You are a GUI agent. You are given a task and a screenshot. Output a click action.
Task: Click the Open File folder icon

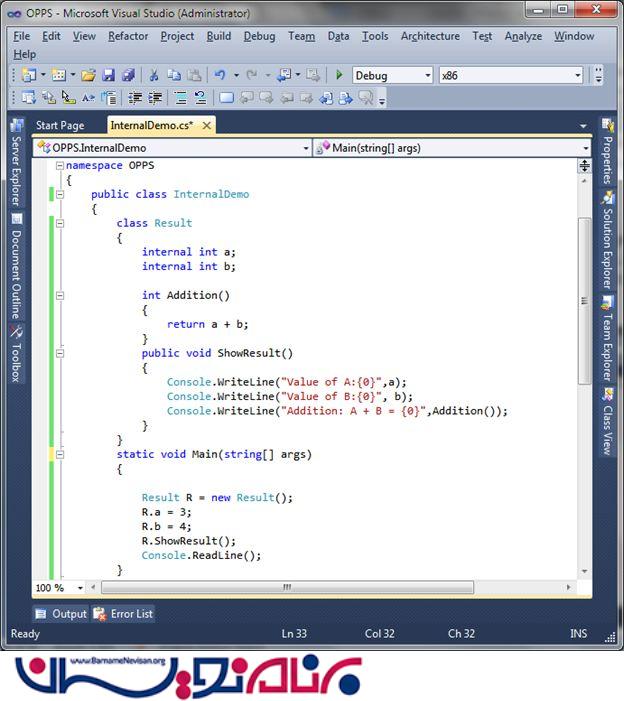[88, 75]
